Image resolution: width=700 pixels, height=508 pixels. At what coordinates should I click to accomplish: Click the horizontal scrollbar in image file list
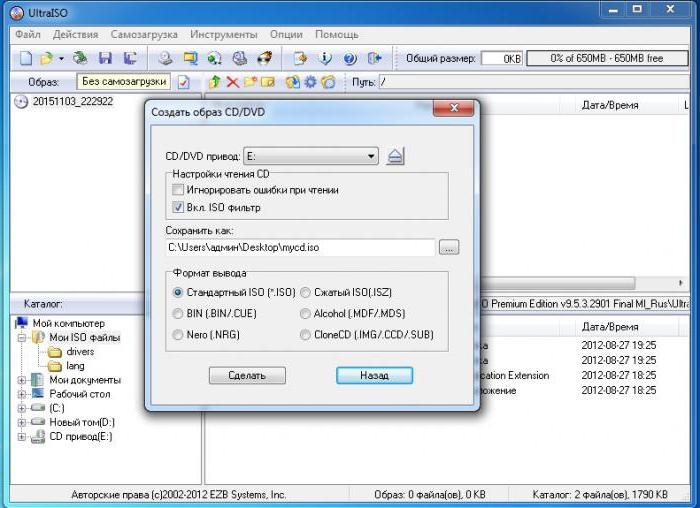point(558,283)
